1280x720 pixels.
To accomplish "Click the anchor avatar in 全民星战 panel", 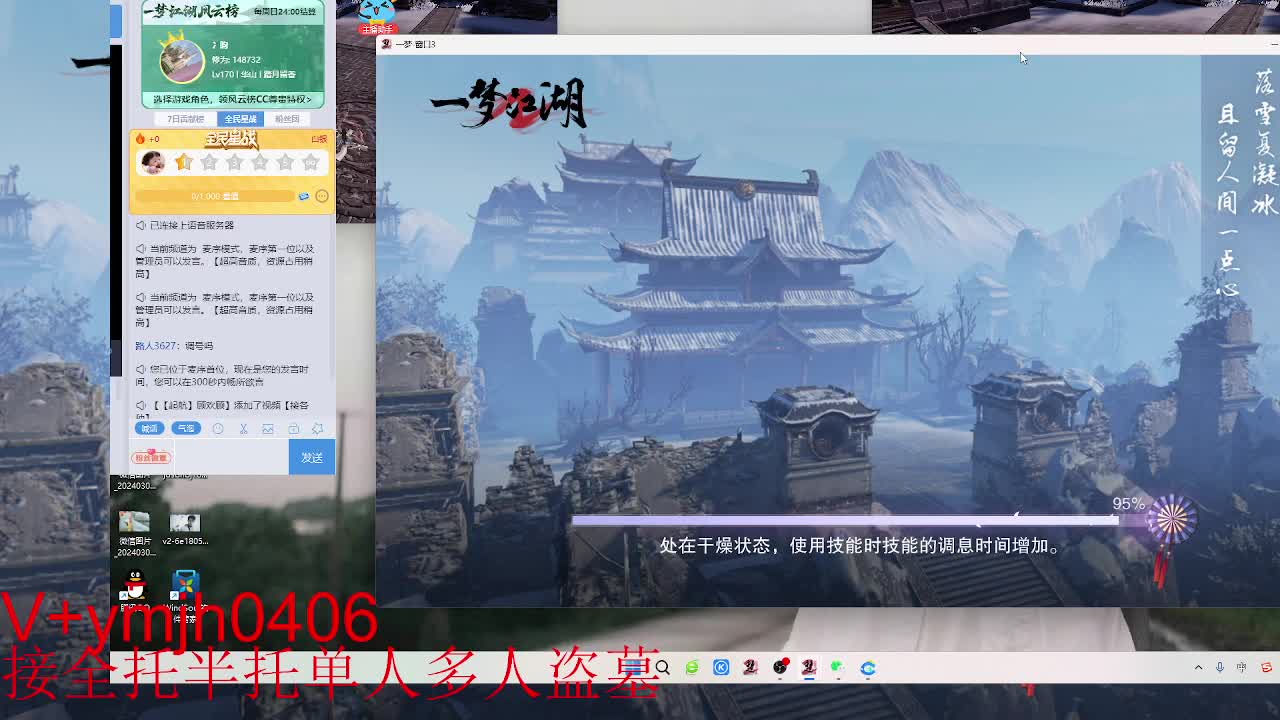I will [153, 161].
